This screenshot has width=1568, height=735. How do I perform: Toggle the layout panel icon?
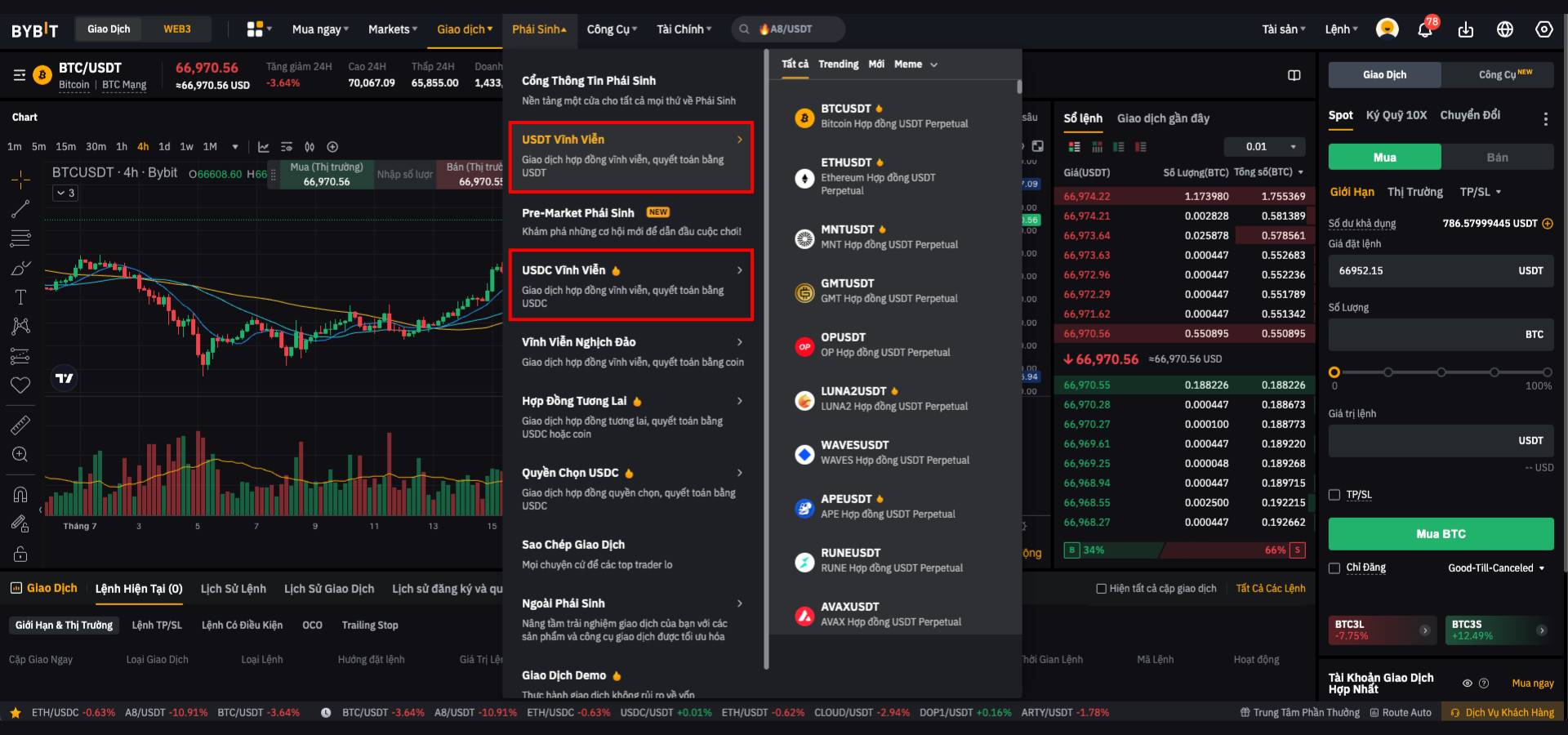1294,75
